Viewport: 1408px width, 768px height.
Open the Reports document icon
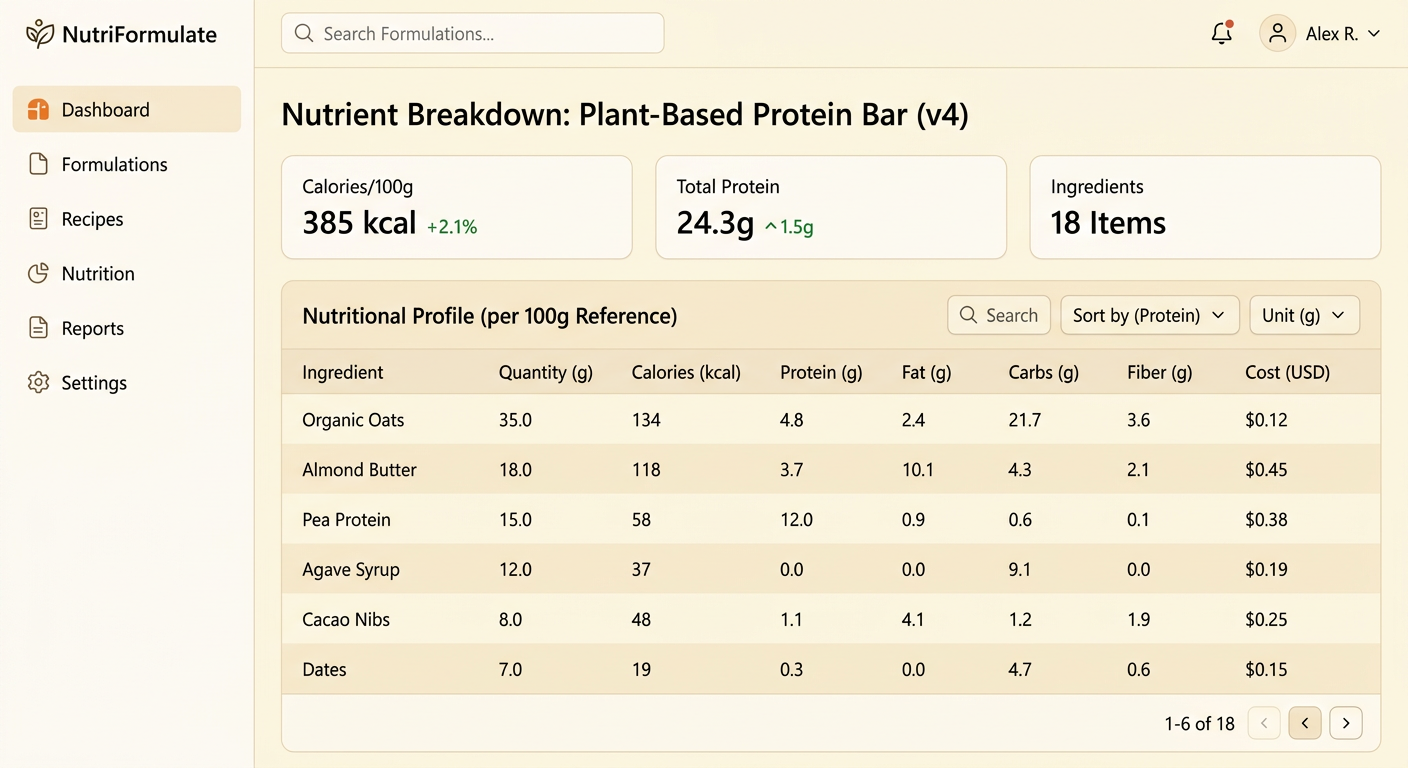[38, 328]
